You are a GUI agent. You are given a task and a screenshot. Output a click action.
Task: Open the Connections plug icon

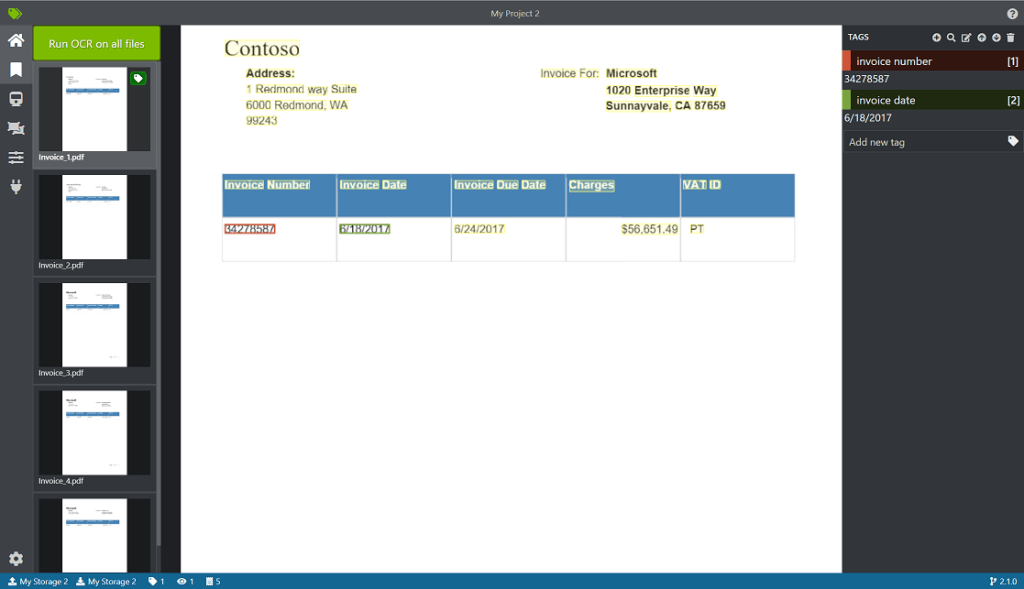tap(15, 186)
